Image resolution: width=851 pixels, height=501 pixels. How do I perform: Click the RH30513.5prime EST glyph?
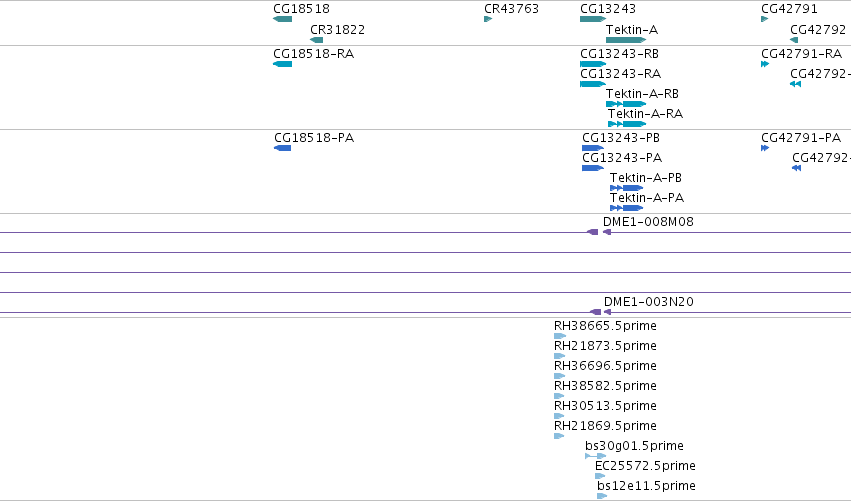[x=559, y=416]
